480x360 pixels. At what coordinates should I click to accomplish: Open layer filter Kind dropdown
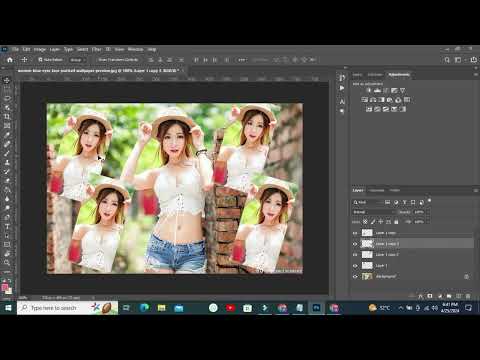[367, 202]
